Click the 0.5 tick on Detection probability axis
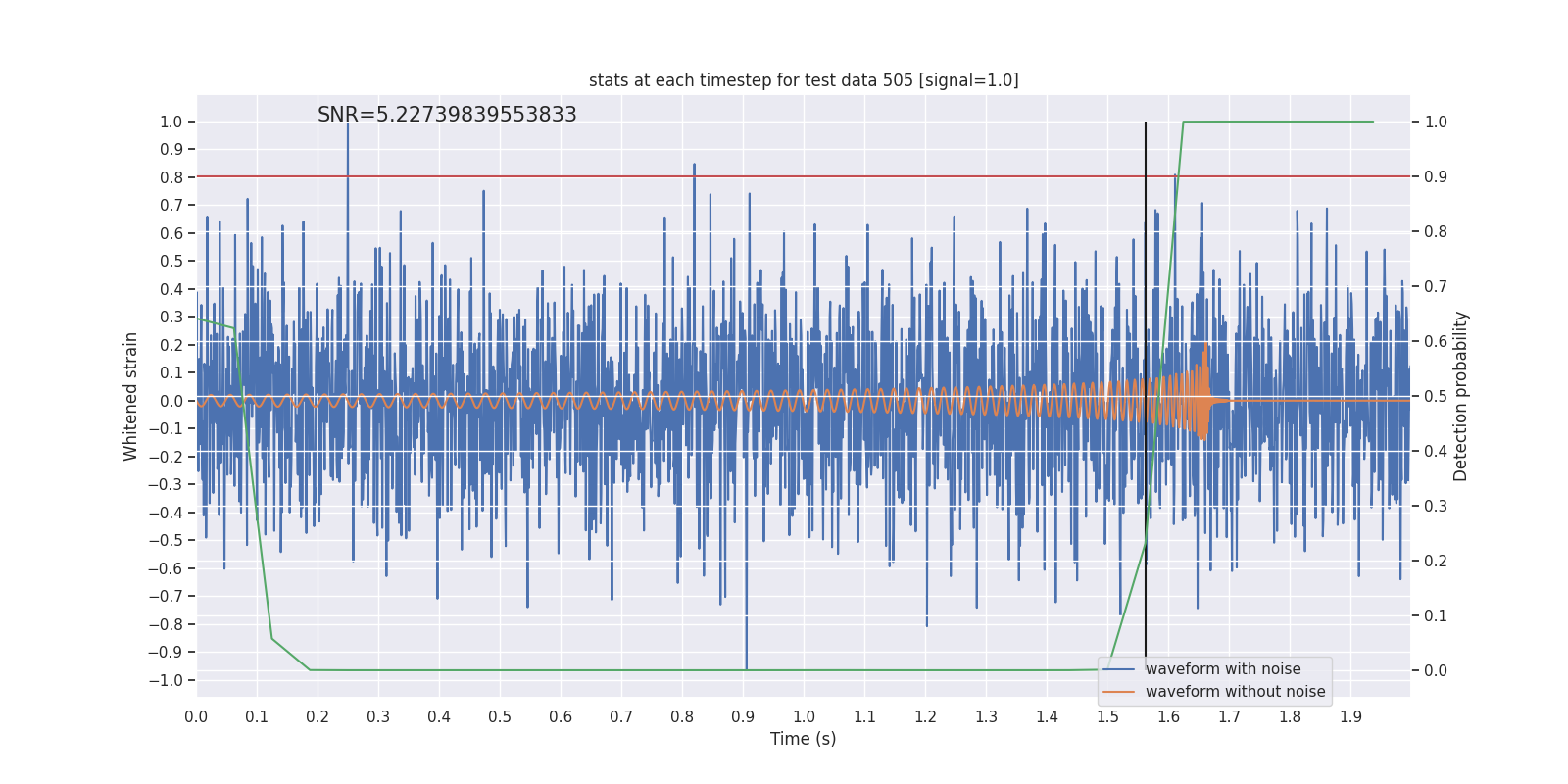Screen dimensions: 1568x784 click(x=1435, y=396)
